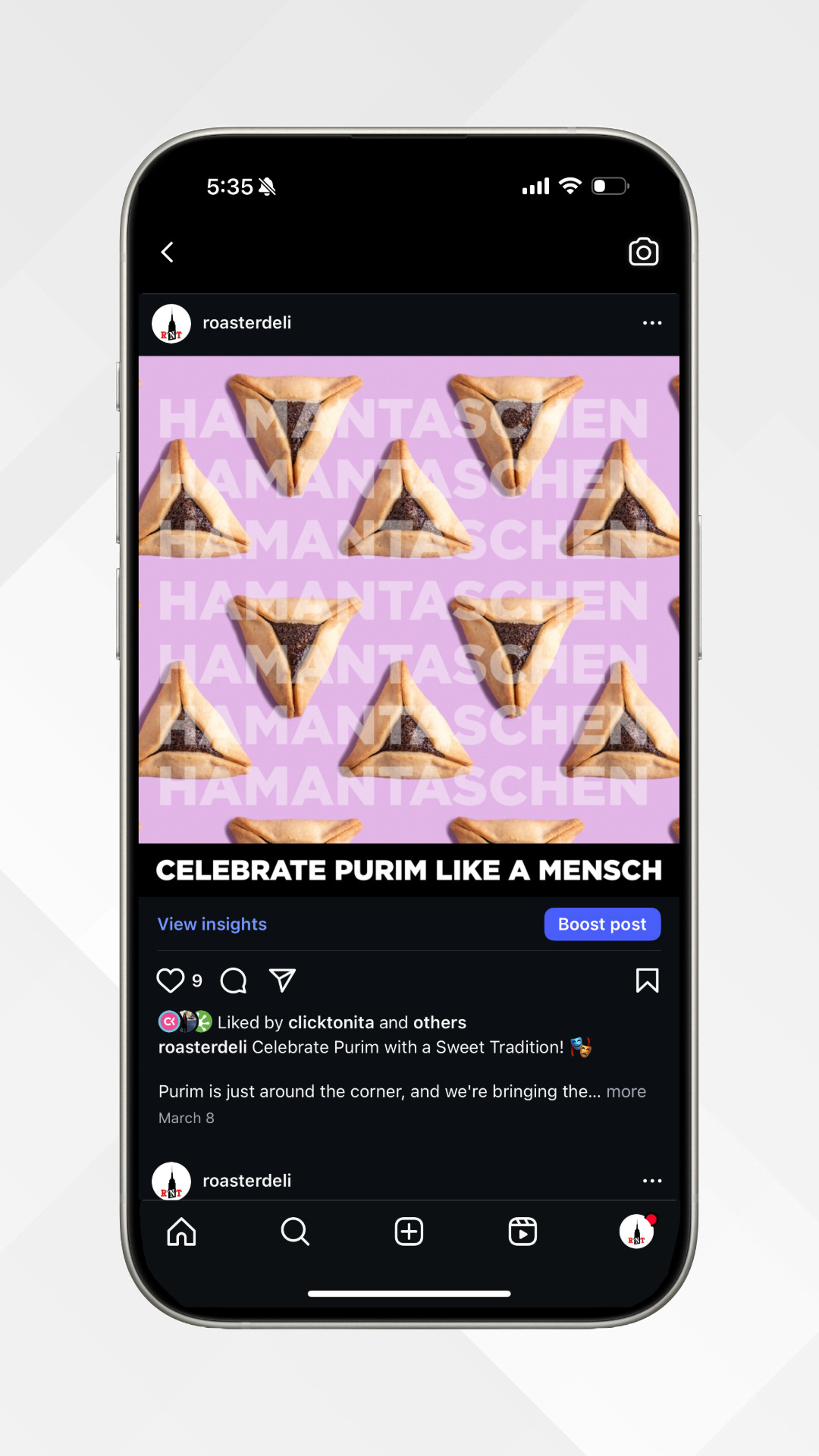The width and height of the screenshot is (819, 1456).
Task: Share the post with the paper plane icon
Action: (x=282, y=981)
